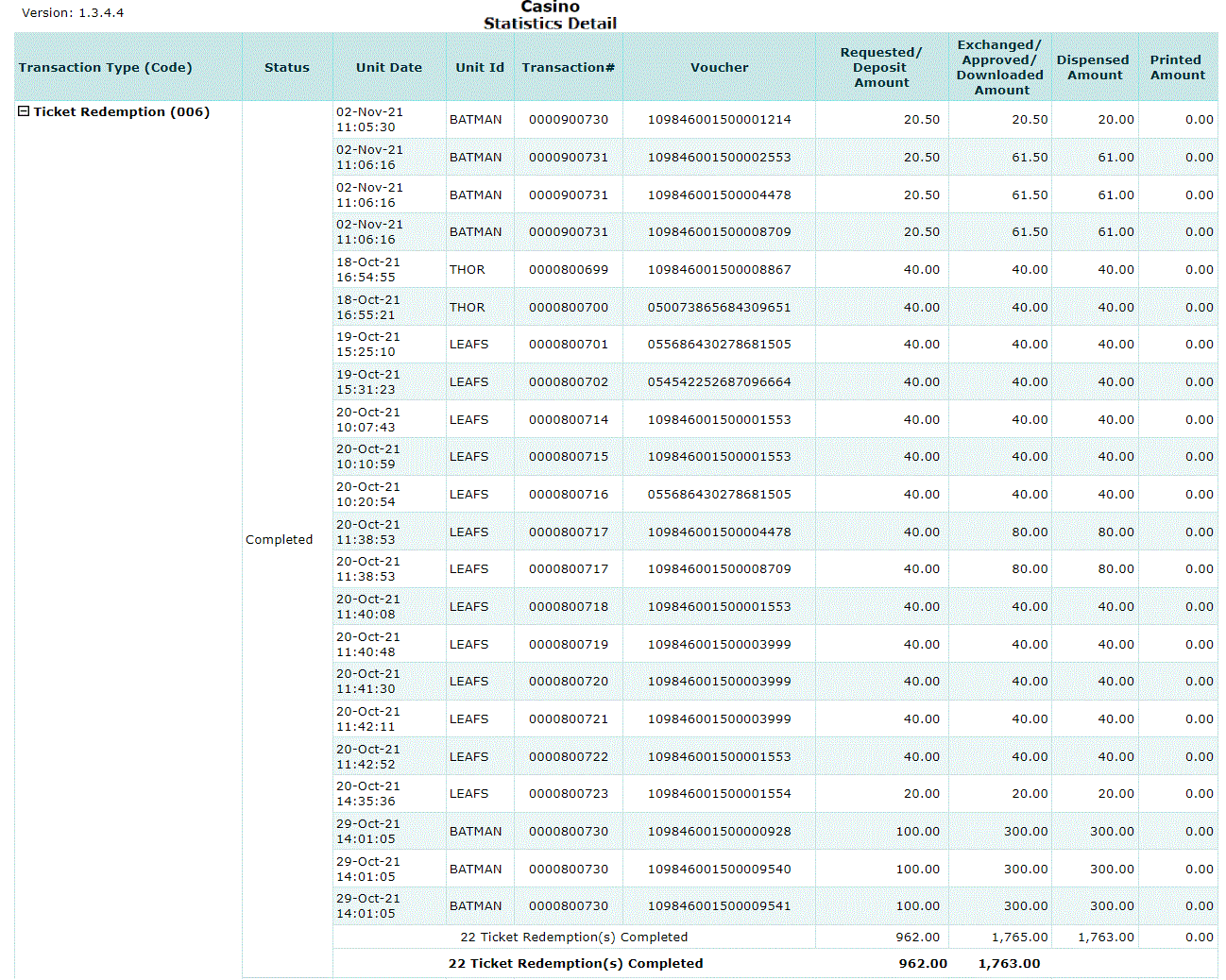Collapse the Ticket Redemption (006) group
This screenshot has width=1226, height=980.
click(24, 111)
